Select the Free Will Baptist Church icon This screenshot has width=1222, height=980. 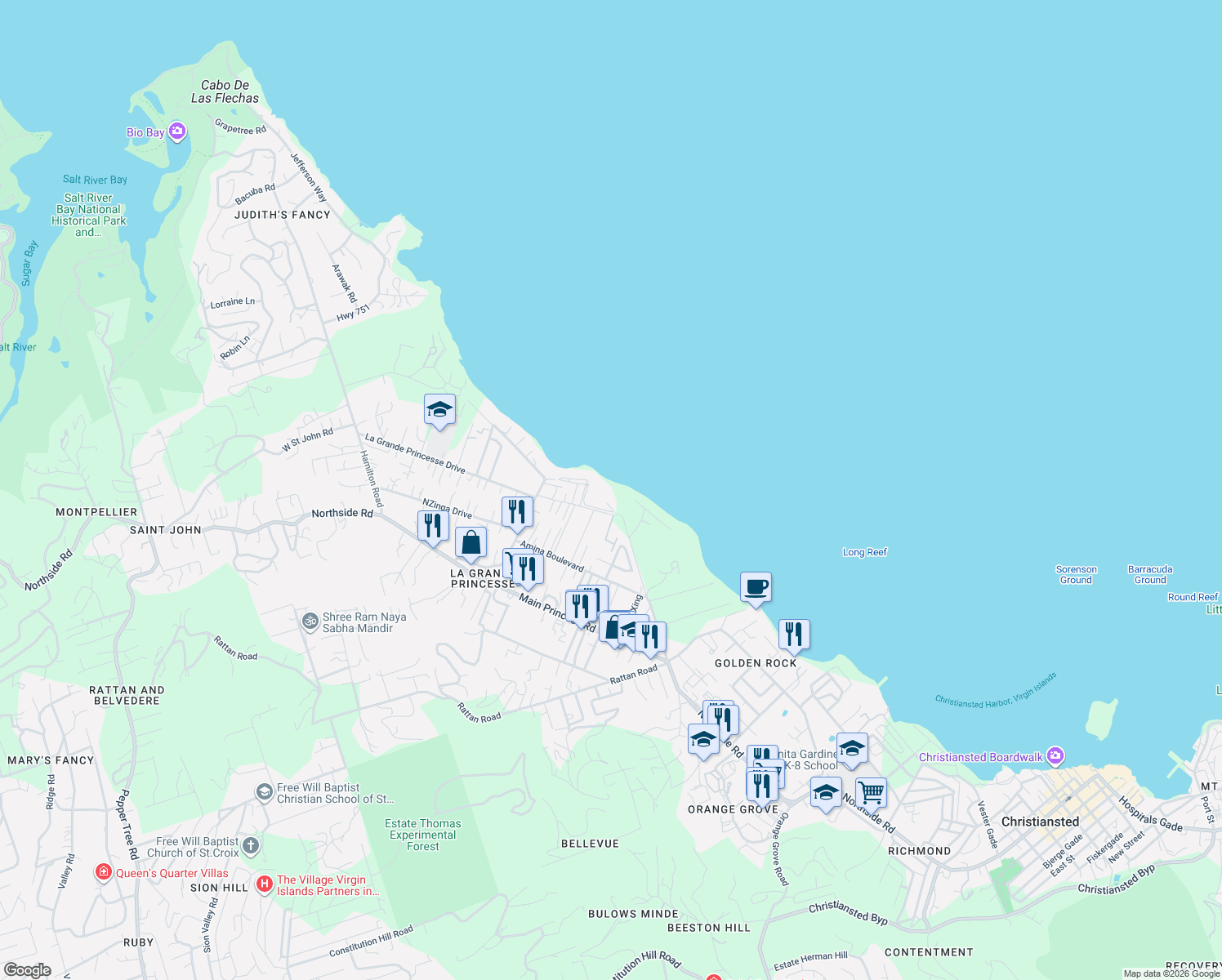point(251,846)
